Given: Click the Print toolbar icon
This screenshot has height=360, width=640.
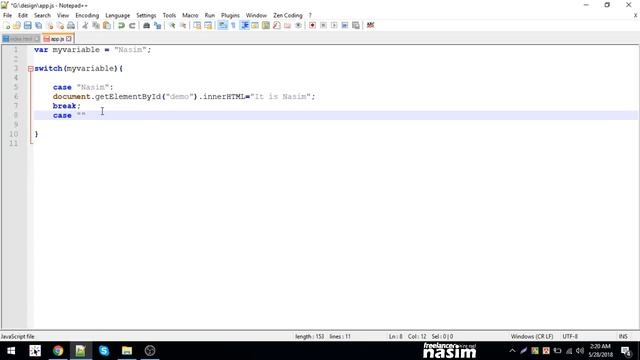Looking at the screenshot, I should coord(71,25).
